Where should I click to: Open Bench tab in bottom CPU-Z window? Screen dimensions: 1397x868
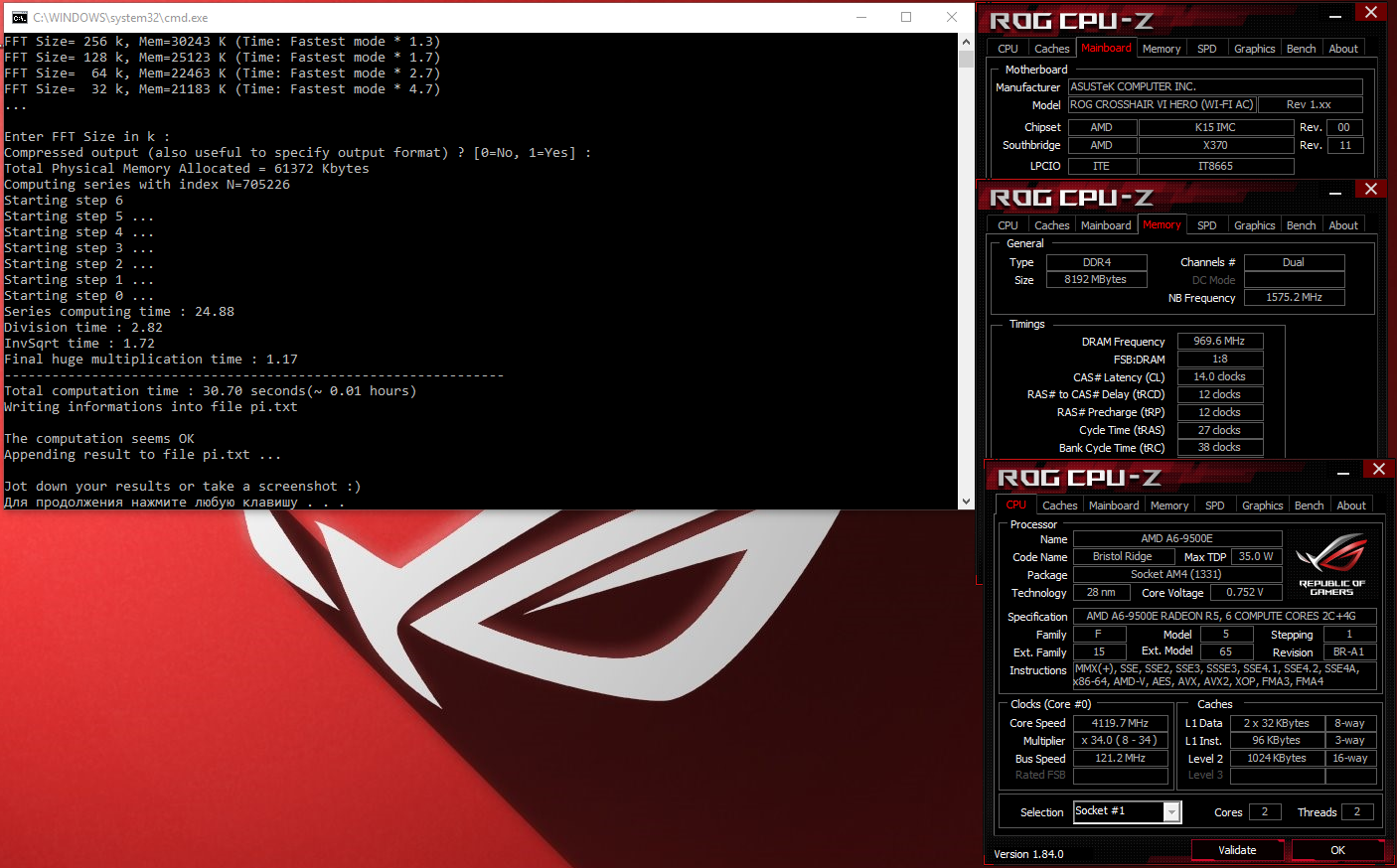pyautogui.click(x=1309, y=506)
